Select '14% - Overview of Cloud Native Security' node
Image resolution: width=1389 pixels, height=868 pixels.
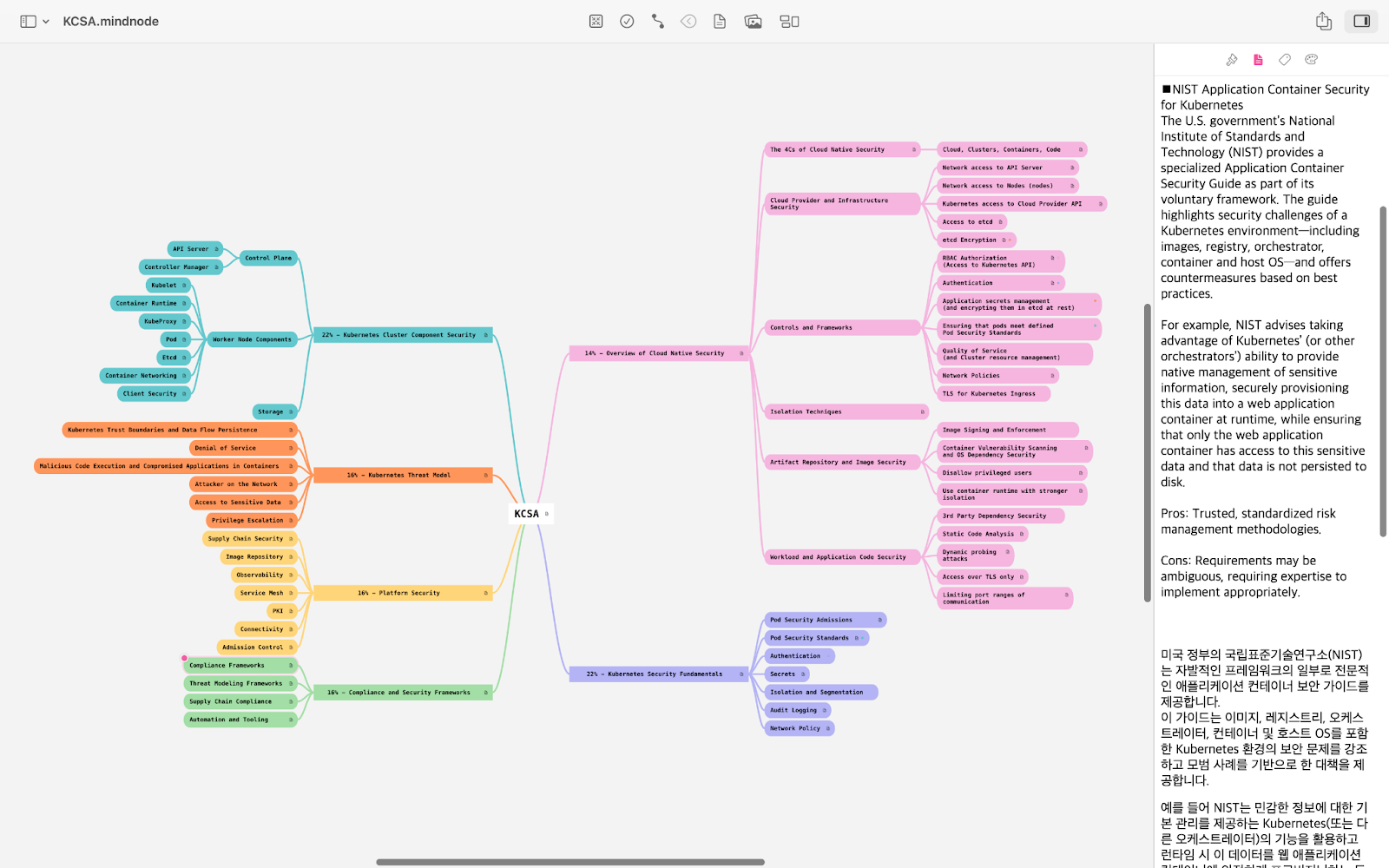pos(660,353)
